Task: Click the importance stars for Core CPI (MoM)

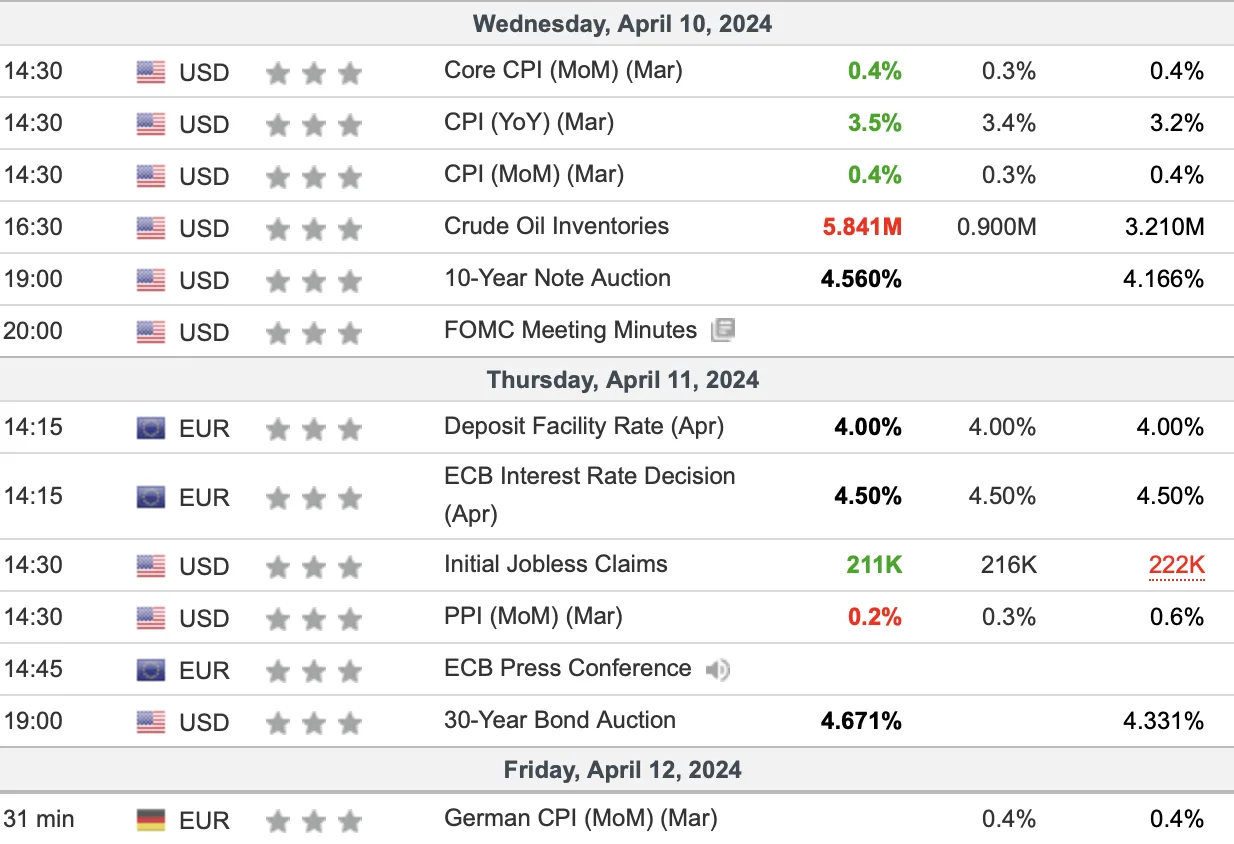Action: coord(314,72)
